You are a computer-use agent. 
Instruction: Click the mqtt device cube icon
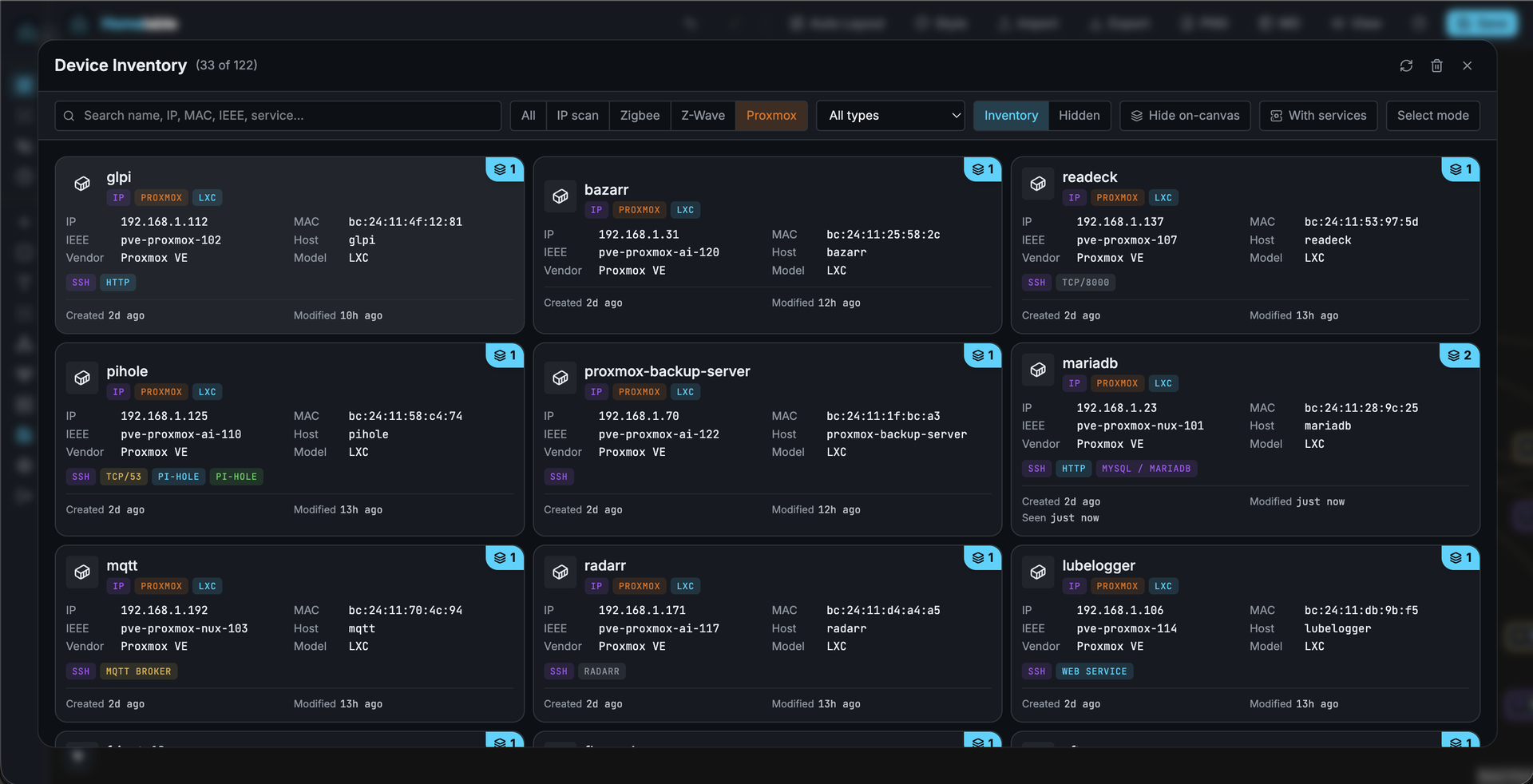pyautogui.click(x=82, y=572)
